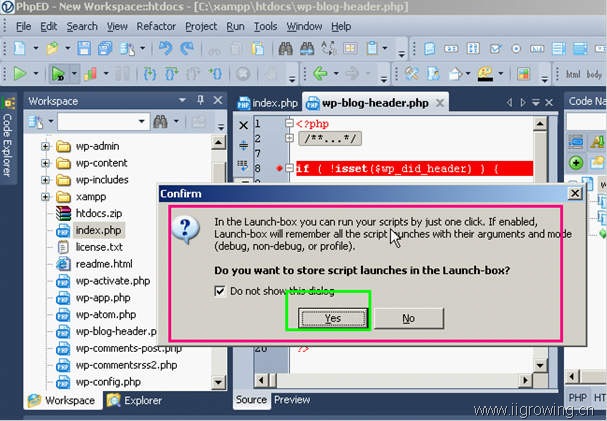Open the Workspace panel options arrow
The height and width of the screenshot is (421, 607).
[182, 101]
